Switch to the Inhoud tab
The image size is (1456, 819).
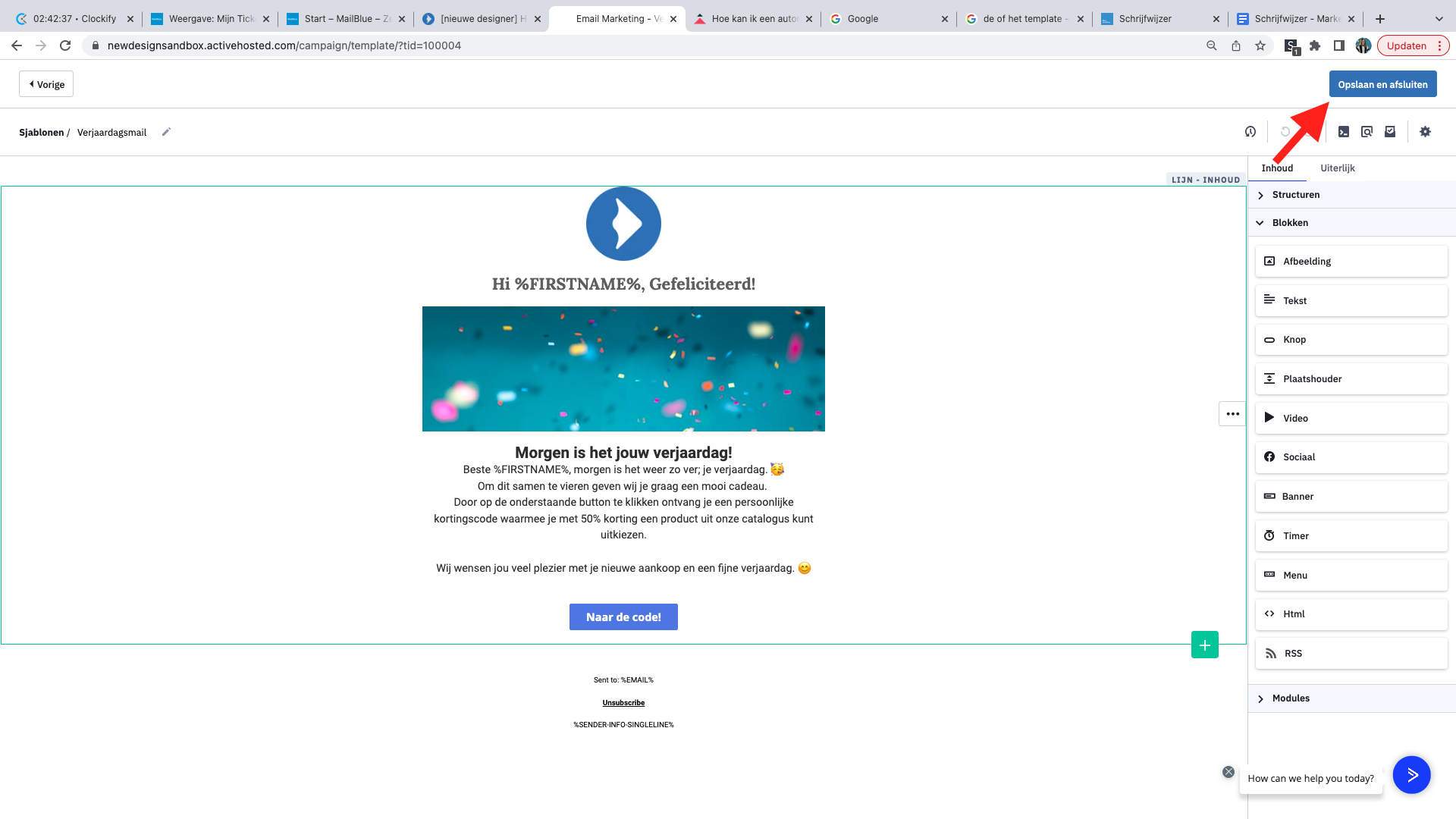tap(1277, 168)
